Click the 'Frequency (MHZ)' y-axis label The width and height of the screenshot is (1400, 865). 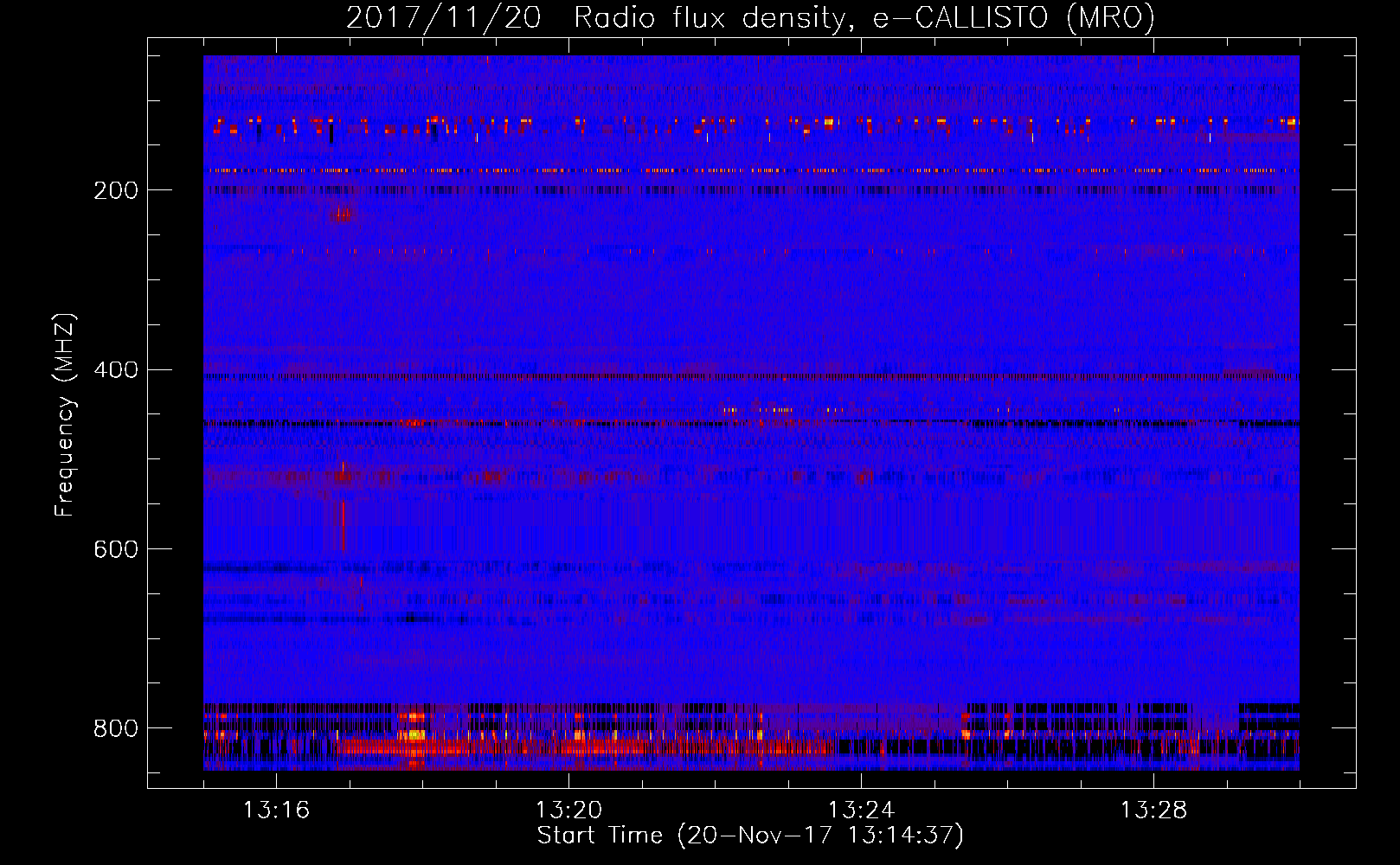click(65, 414)
